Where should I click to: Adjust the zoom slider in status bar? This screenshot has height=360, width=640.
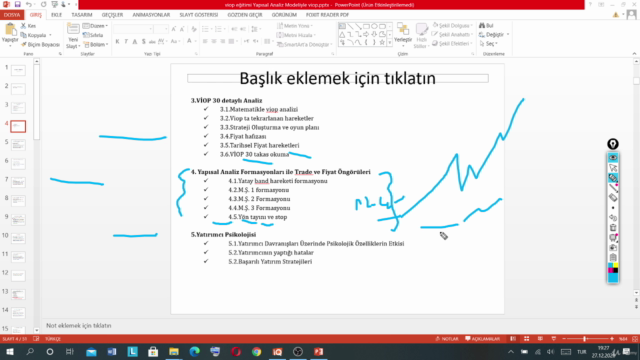(584, 339)
